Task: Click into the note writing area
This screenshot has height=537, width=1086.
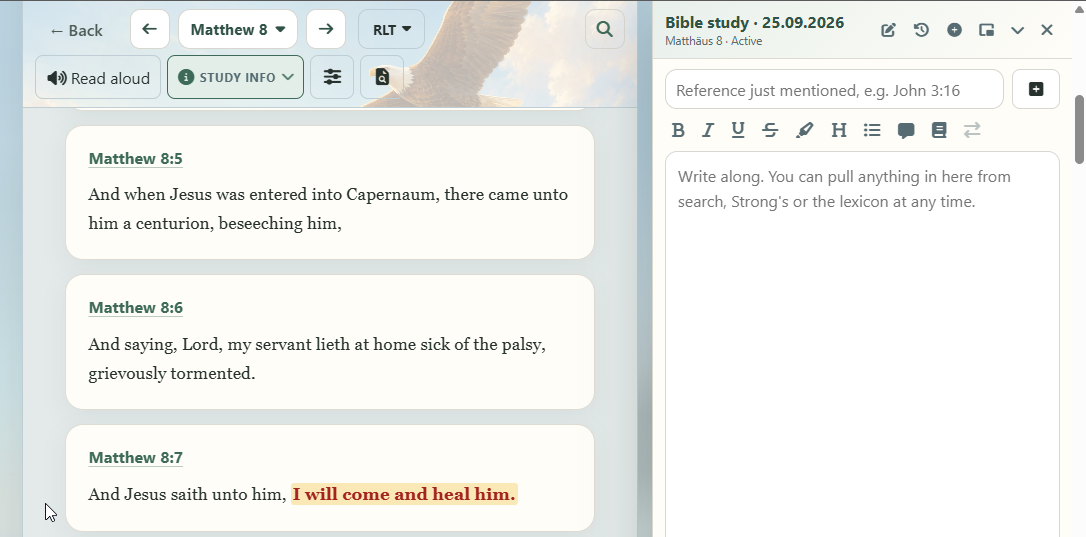Action: point(862,344)
